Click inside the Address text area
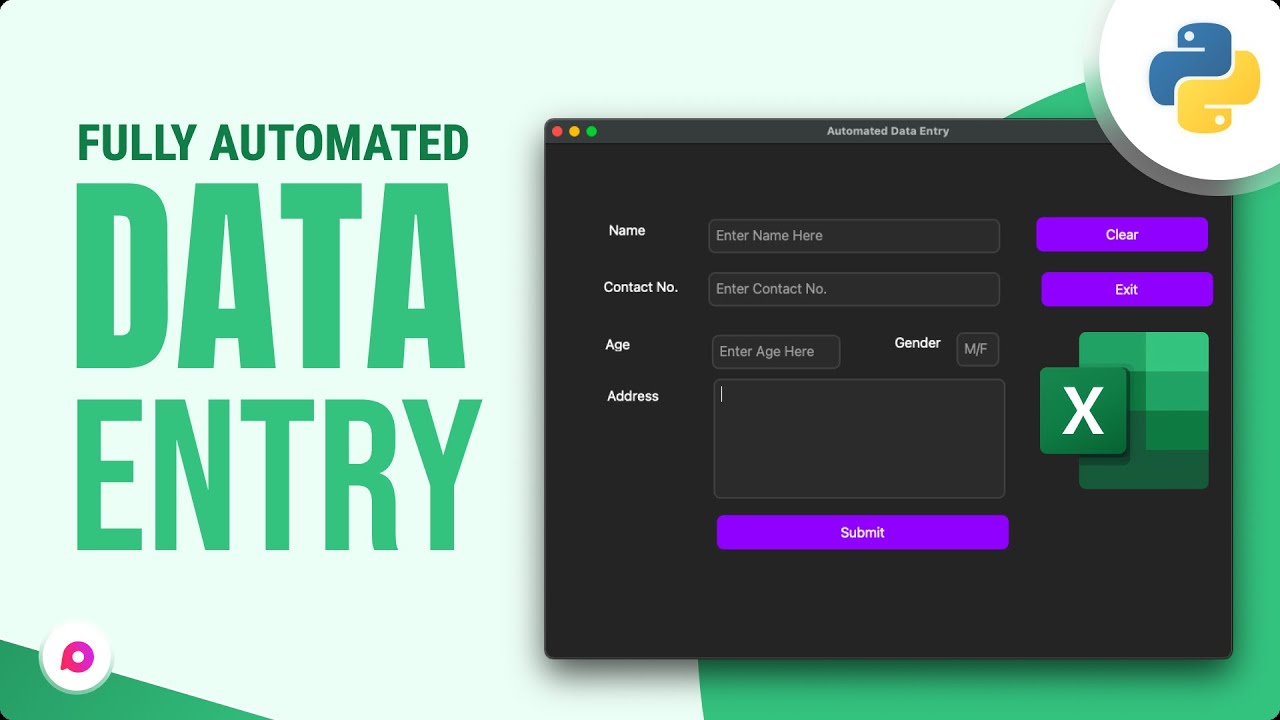This screenshot has height=720, width=1280. click(x=859, y=438)
